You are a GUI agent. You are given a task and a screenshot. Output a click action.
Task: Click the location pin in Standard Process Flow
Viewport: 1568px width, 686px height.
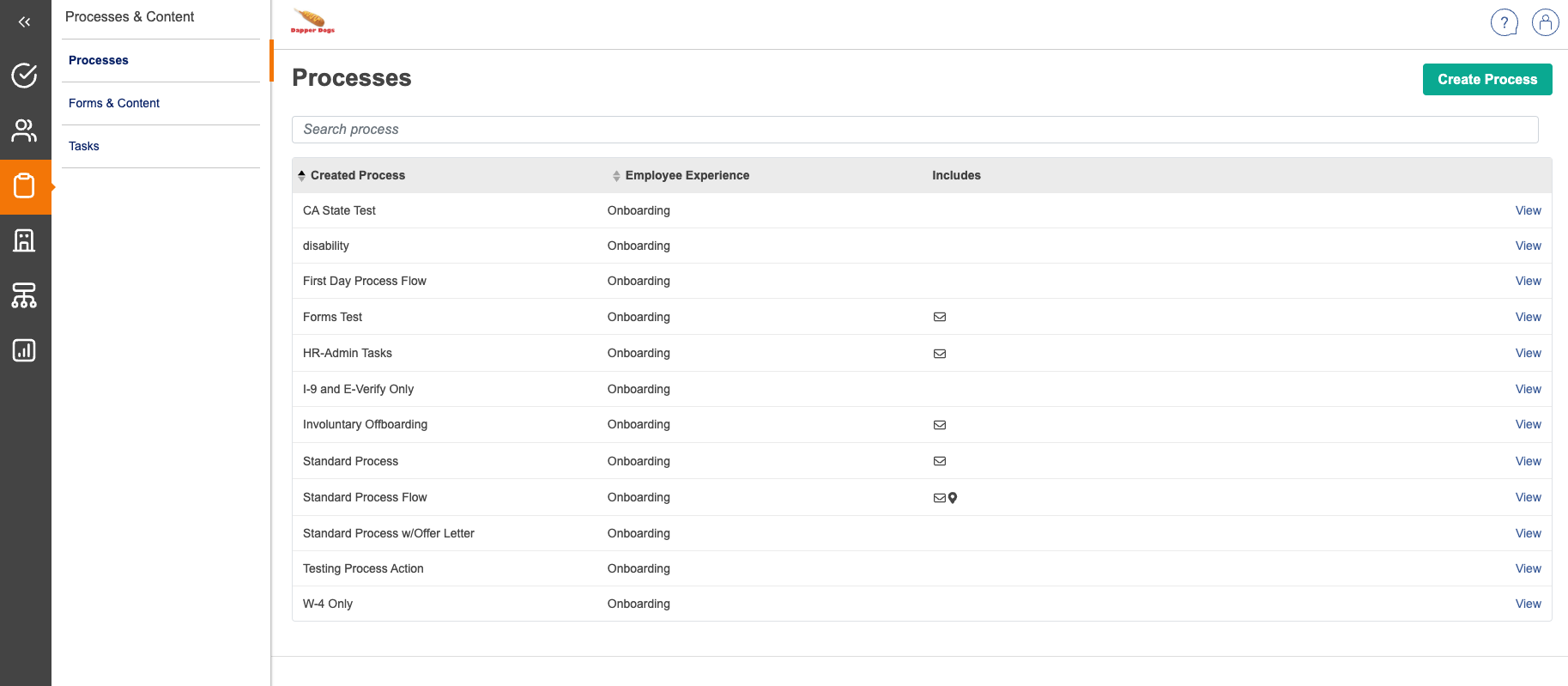953,498
